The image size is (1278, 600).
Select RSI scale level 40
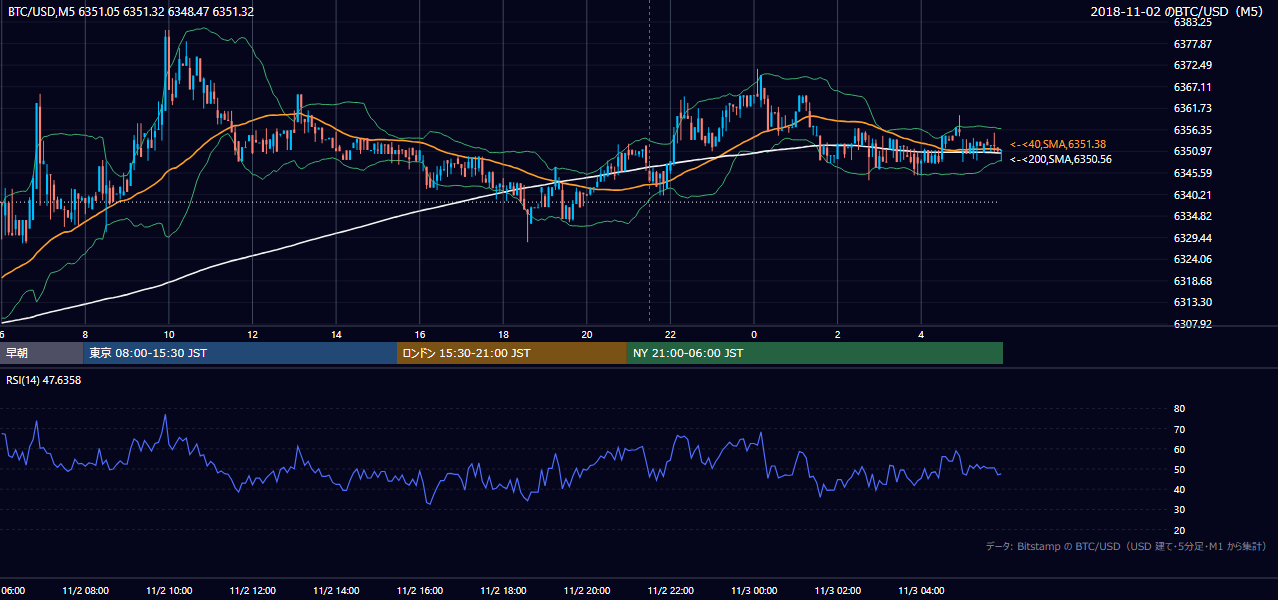pos(1180,489)
